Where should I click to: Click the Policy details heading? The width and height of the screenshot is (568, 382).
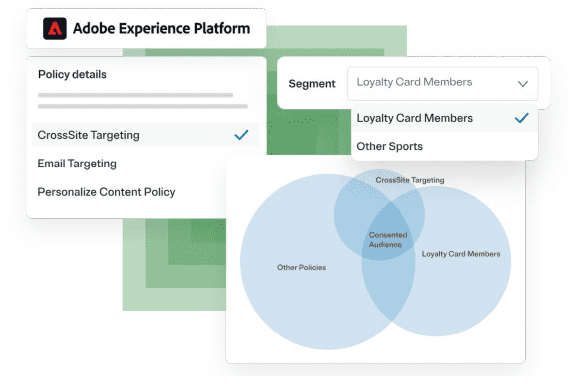click(x=72, y=74)
